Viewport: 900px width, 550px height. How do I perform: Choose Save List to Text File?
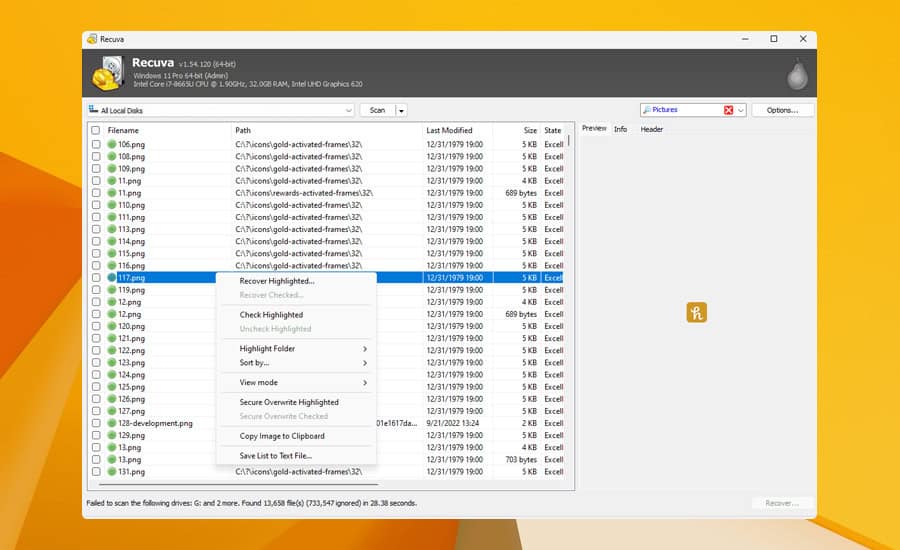pos(296,455)
